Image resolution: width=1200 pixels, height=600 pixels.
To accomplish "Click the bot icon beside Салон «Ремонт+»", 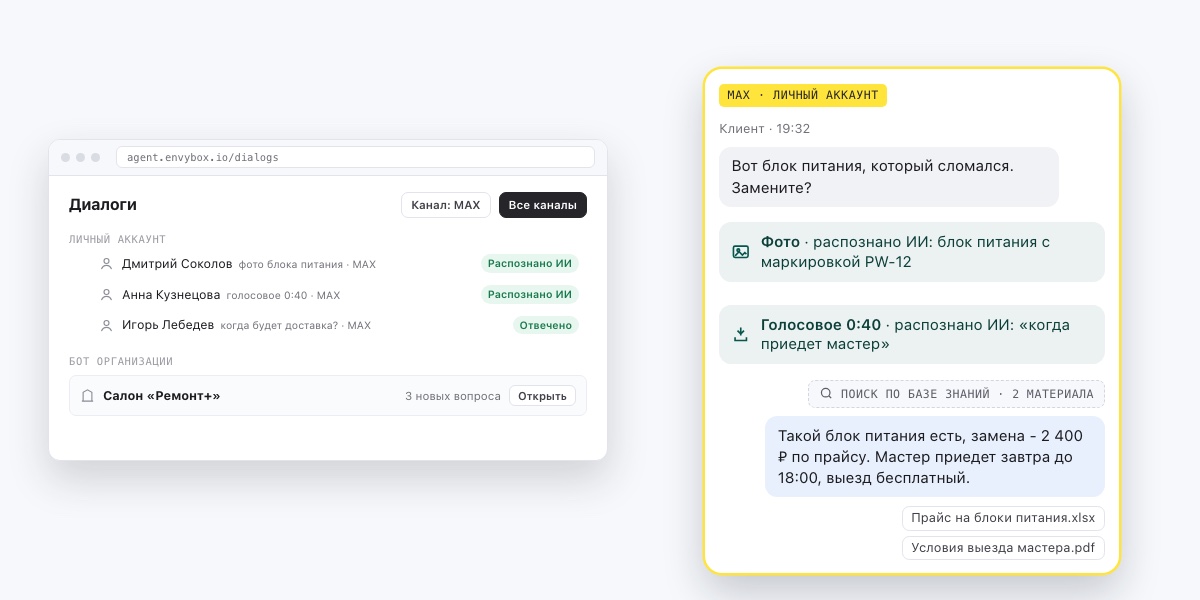I will tap(88, 396).
